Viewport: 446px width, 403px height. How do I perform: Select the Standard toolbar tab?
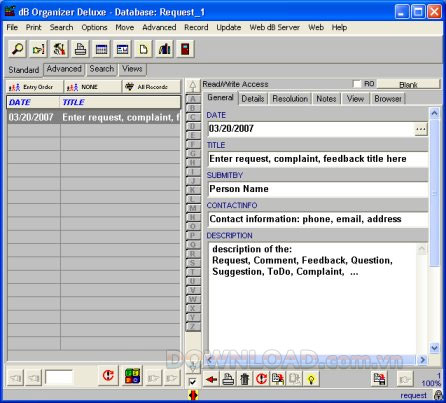(x=24, y=70)
